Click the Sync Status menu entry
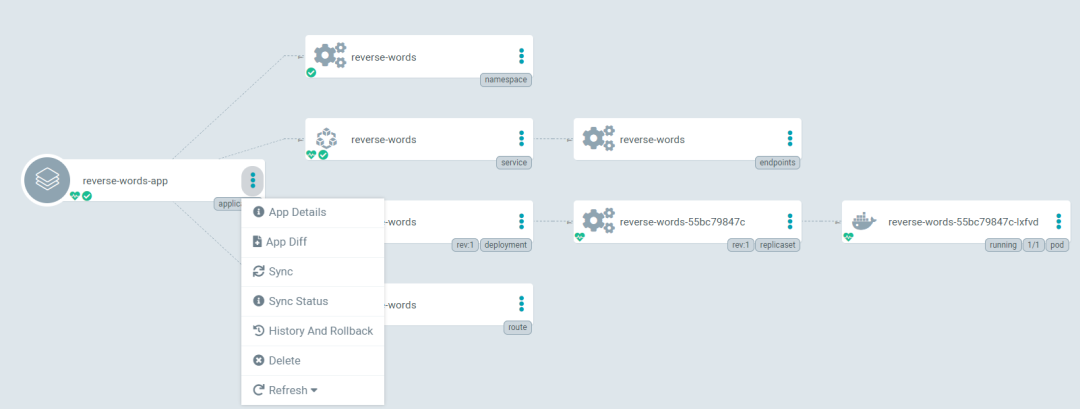This screenshot has width=1080, height=409. pyautogui.click(x=298, y=301)
